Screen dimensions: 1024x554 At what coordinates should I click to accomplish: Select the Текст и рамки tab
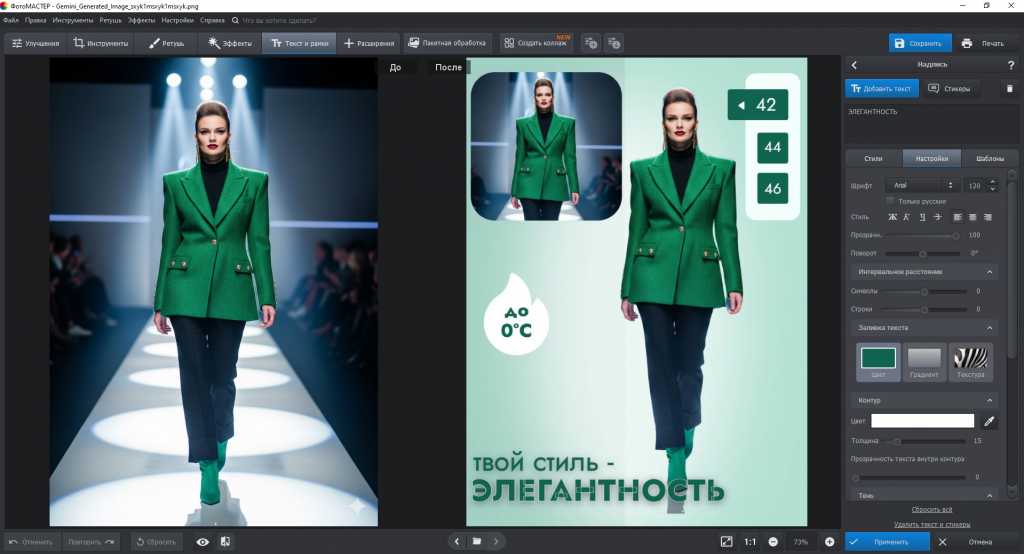[299, 43]
